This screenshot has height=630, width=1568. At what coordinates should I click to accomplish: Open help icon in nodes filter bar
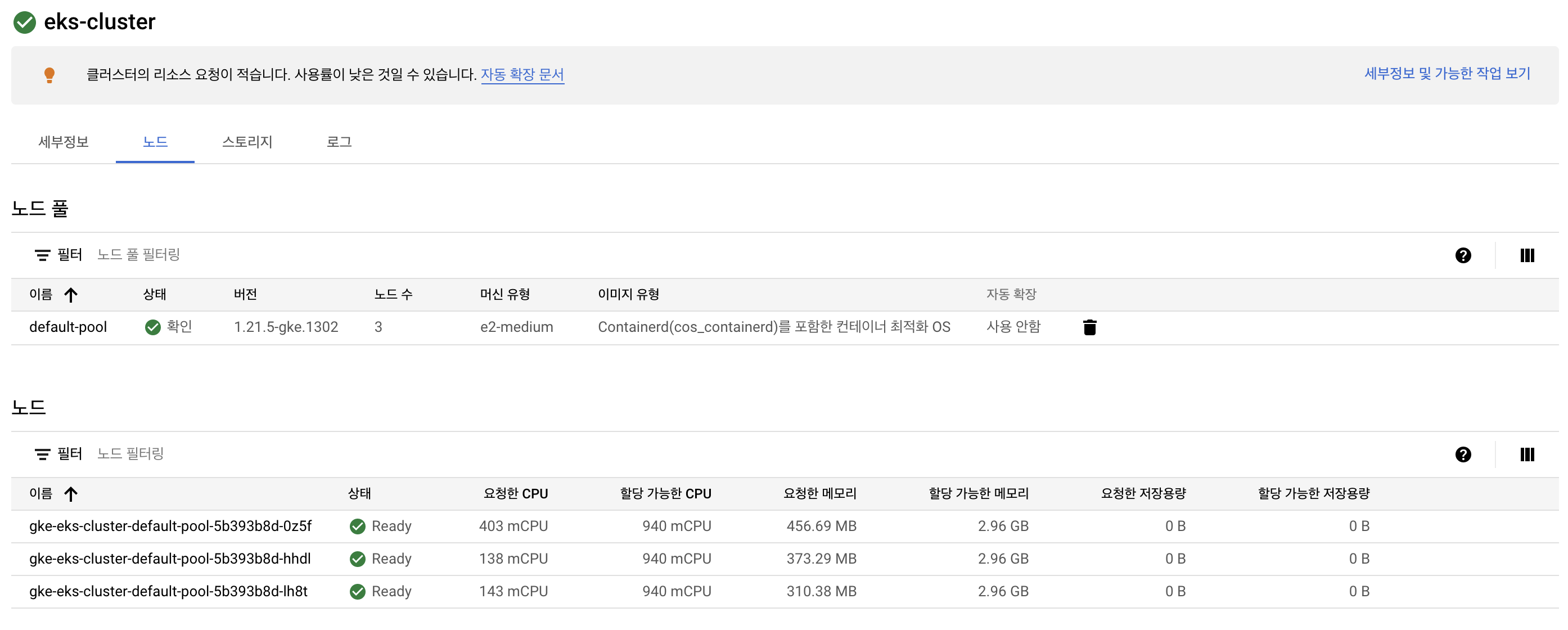[1463, 454]
